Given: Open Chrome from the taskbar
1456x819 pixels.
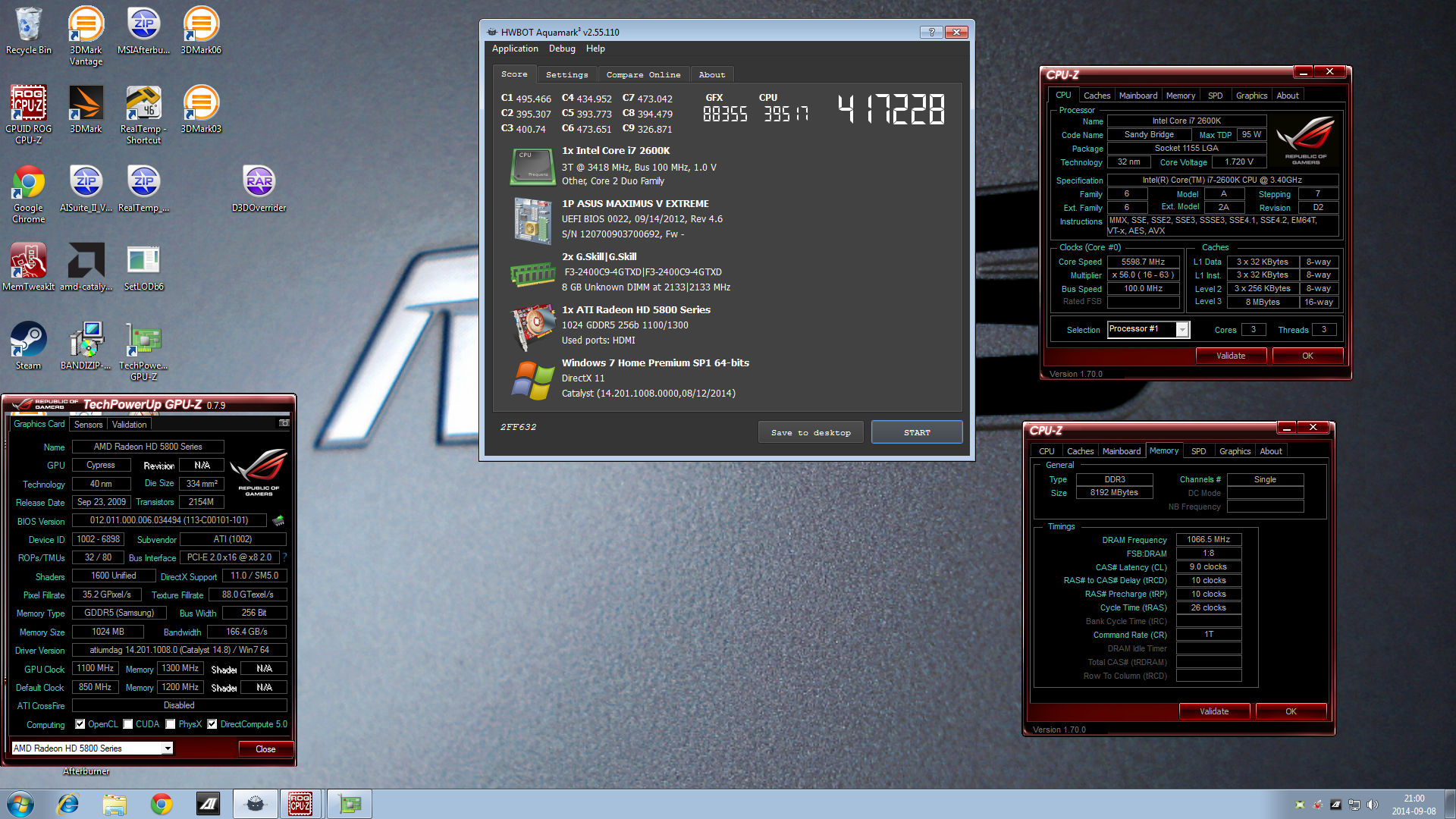Looking at the screenshot, I should [162, 804].
